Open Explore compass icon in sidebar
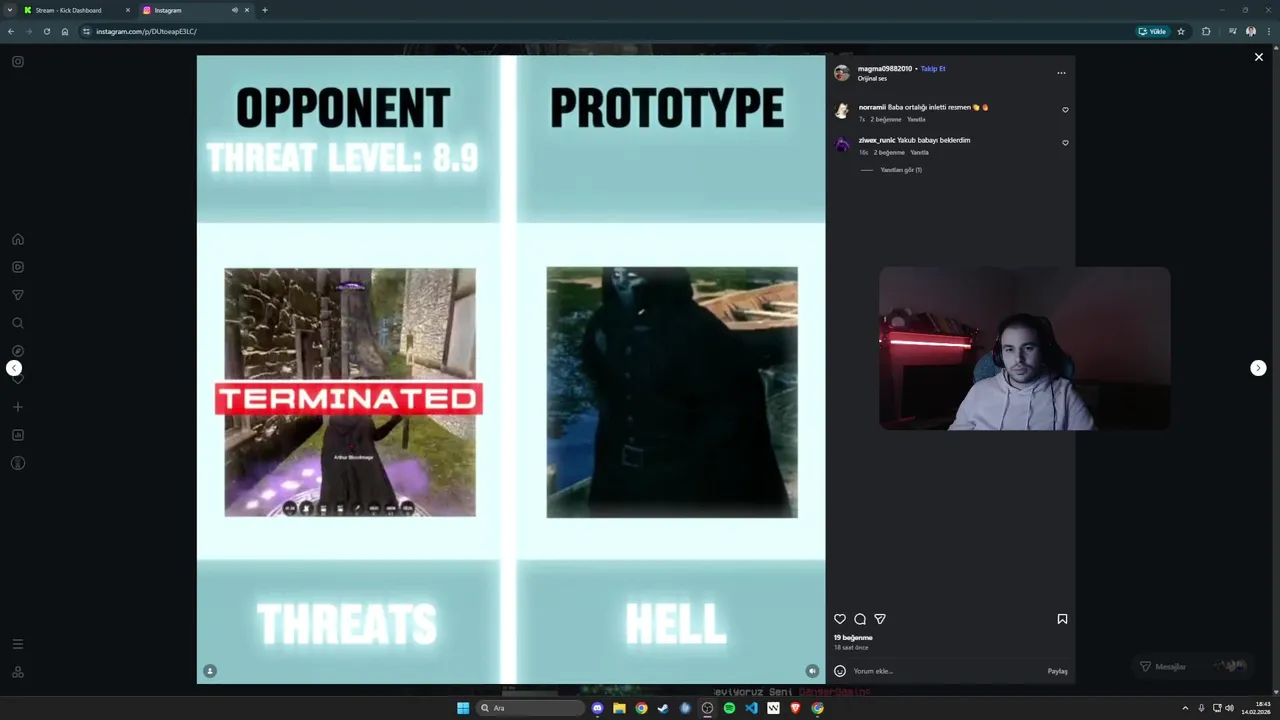 (18, 351)
